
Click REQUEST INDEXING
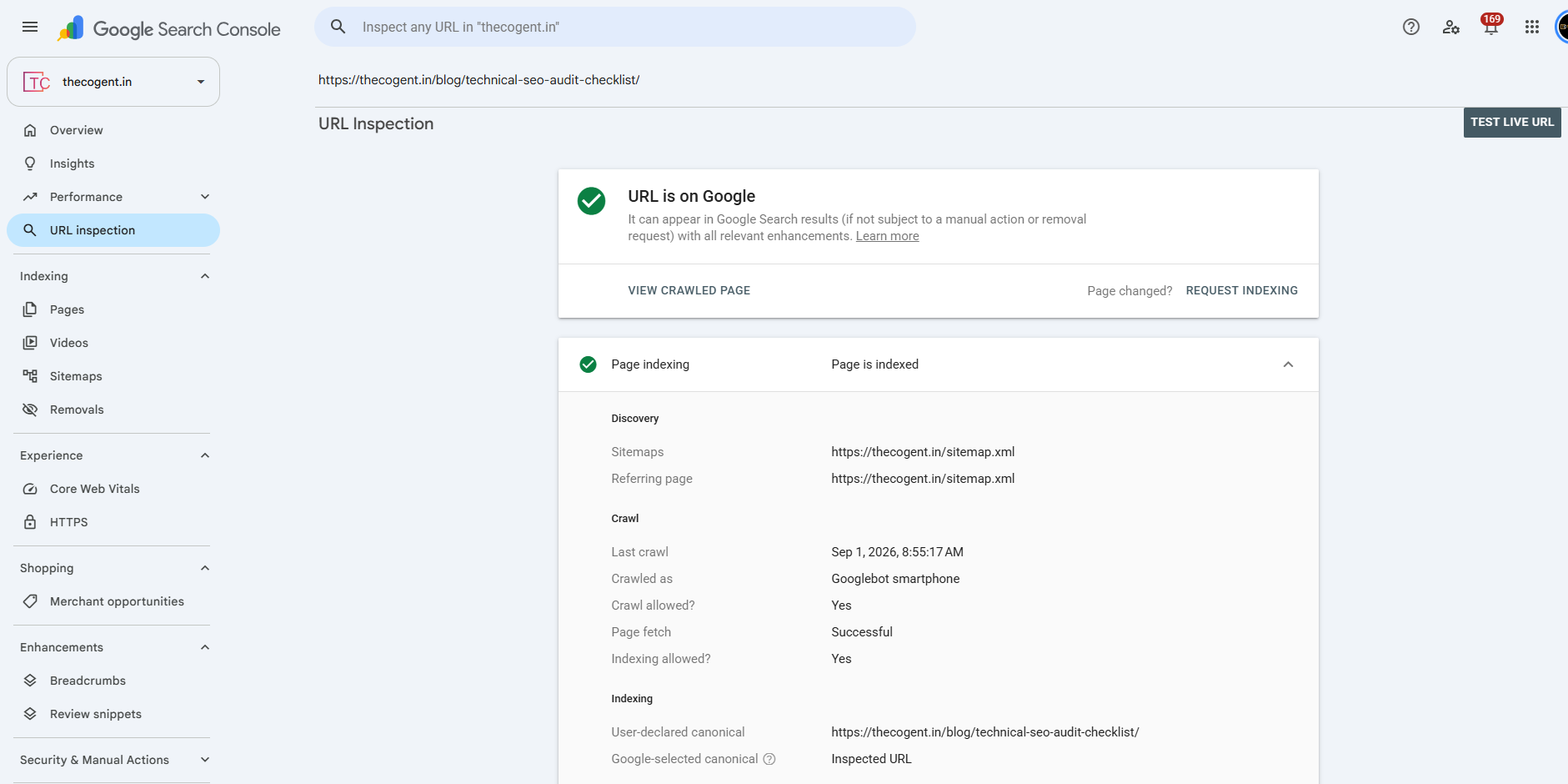coord(1242,290)
